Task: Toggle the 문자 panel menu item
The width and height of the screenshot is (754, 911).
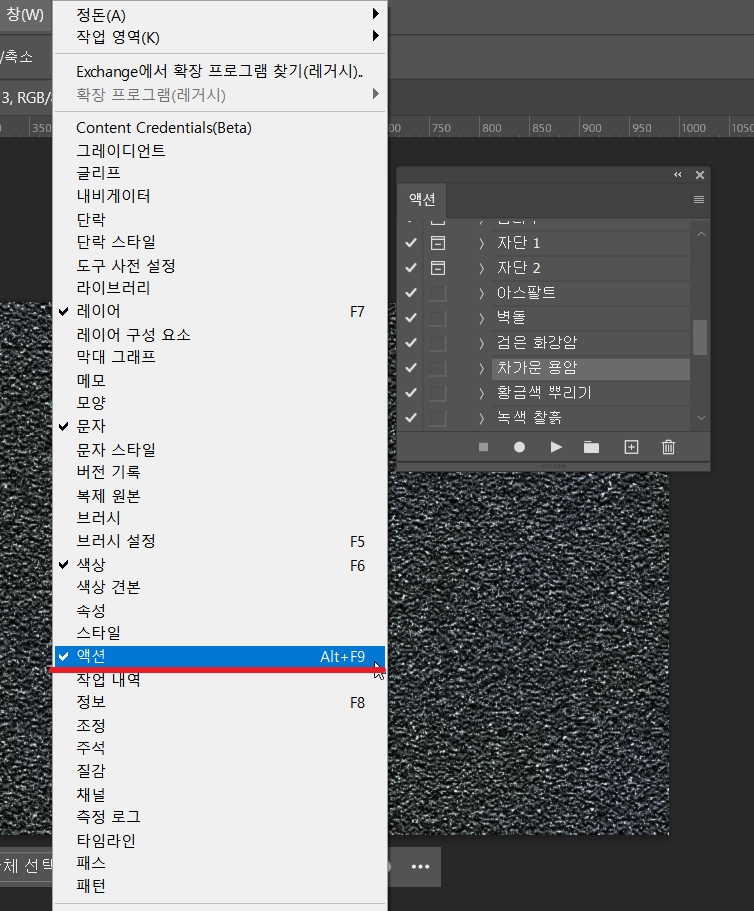Action: 220,426
